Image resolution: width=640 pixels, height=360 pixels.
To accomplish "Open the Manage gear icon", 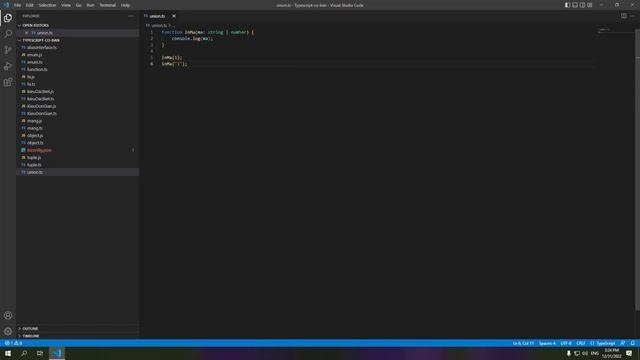I will tap(8, 331).
